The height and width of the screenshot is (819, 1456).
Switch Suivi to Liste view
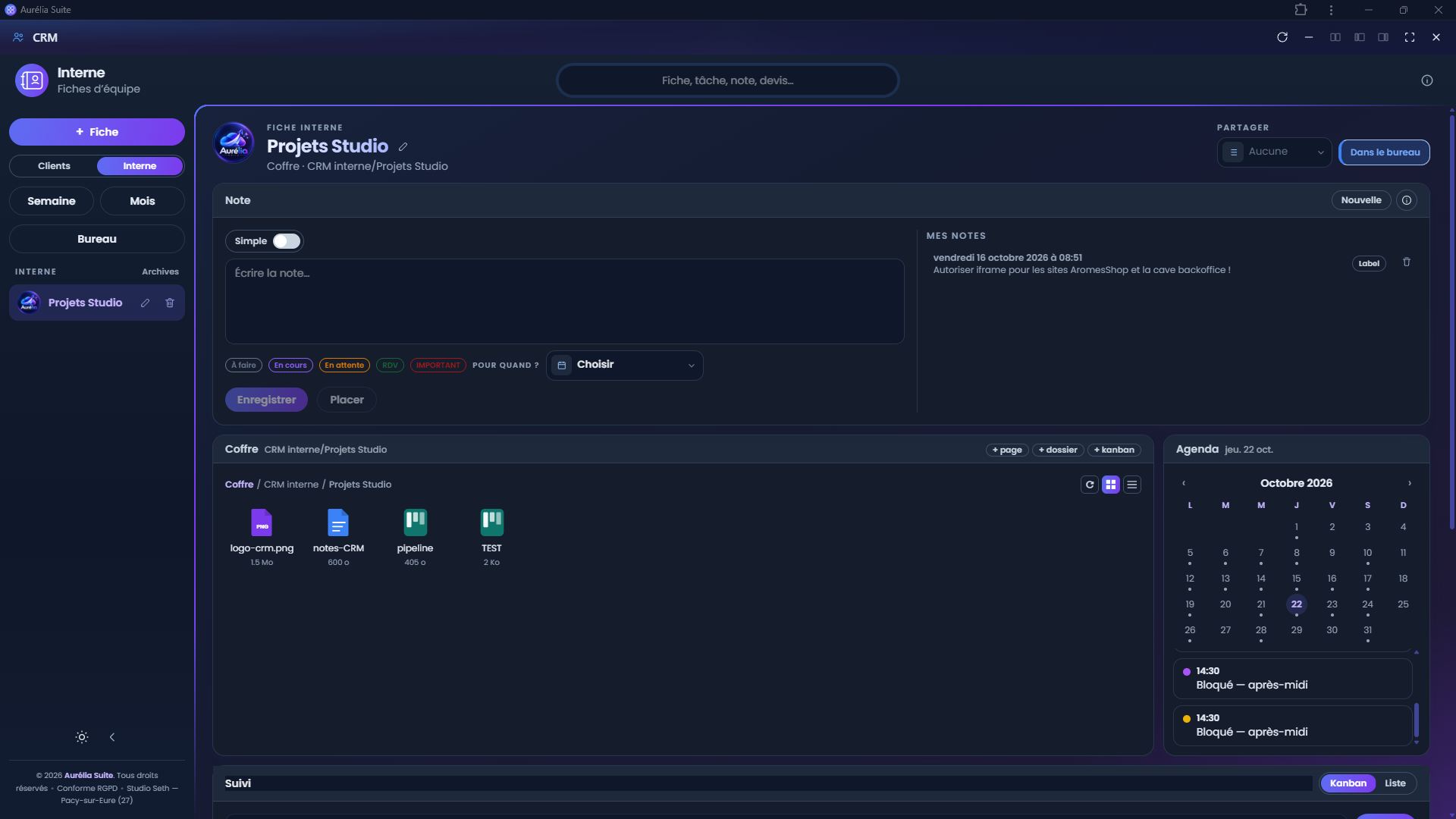pyautogui.click(x=1395, y=783)
